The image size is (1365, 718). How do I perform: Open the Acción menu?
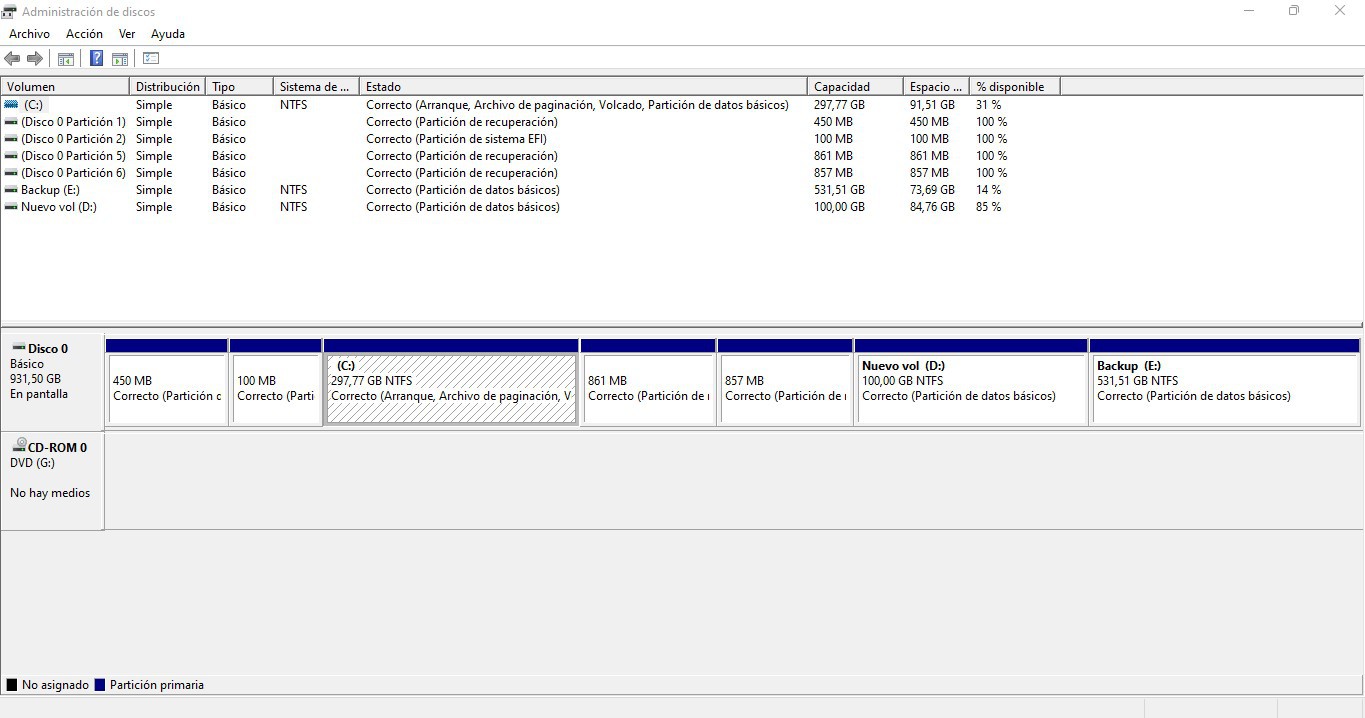pos(84,34)
